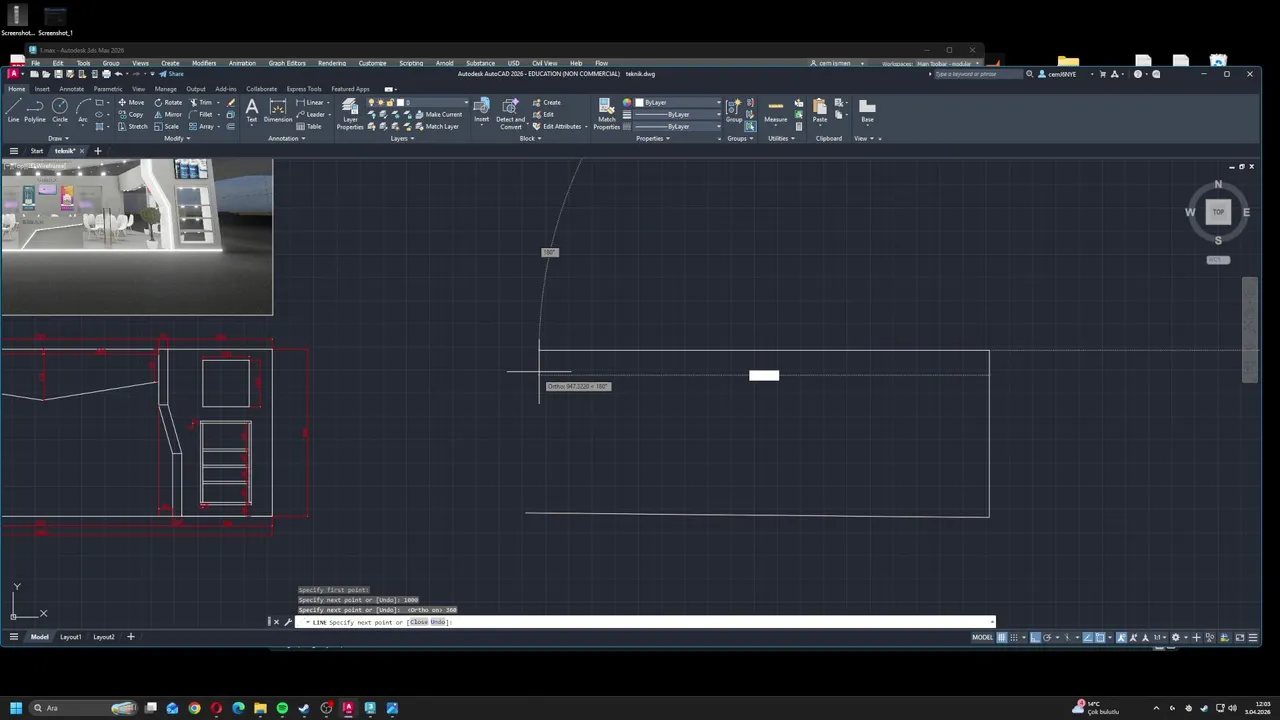Screen dimensions: 1280x720
Task: Select the Circle tool
Action: tap(60, 110)
